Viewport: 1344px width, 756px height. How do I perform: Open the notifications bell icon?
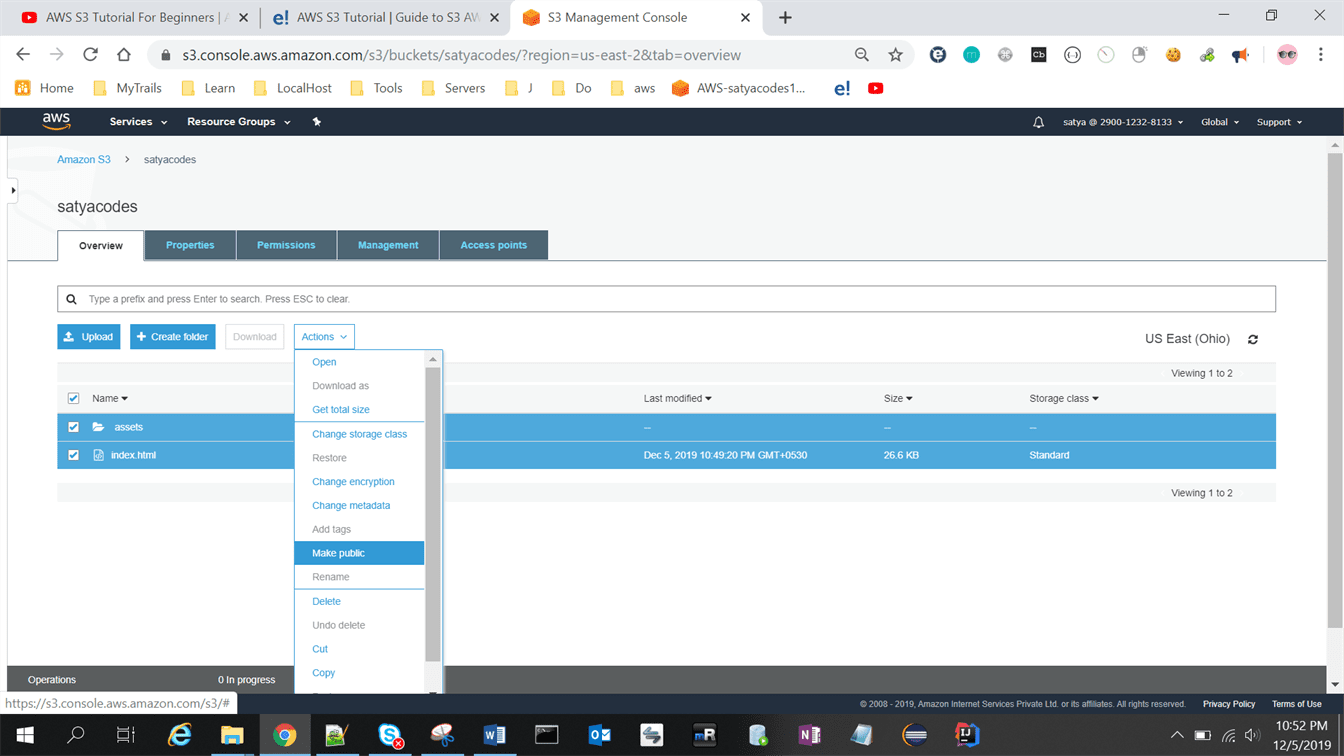tap(1038, 122)
